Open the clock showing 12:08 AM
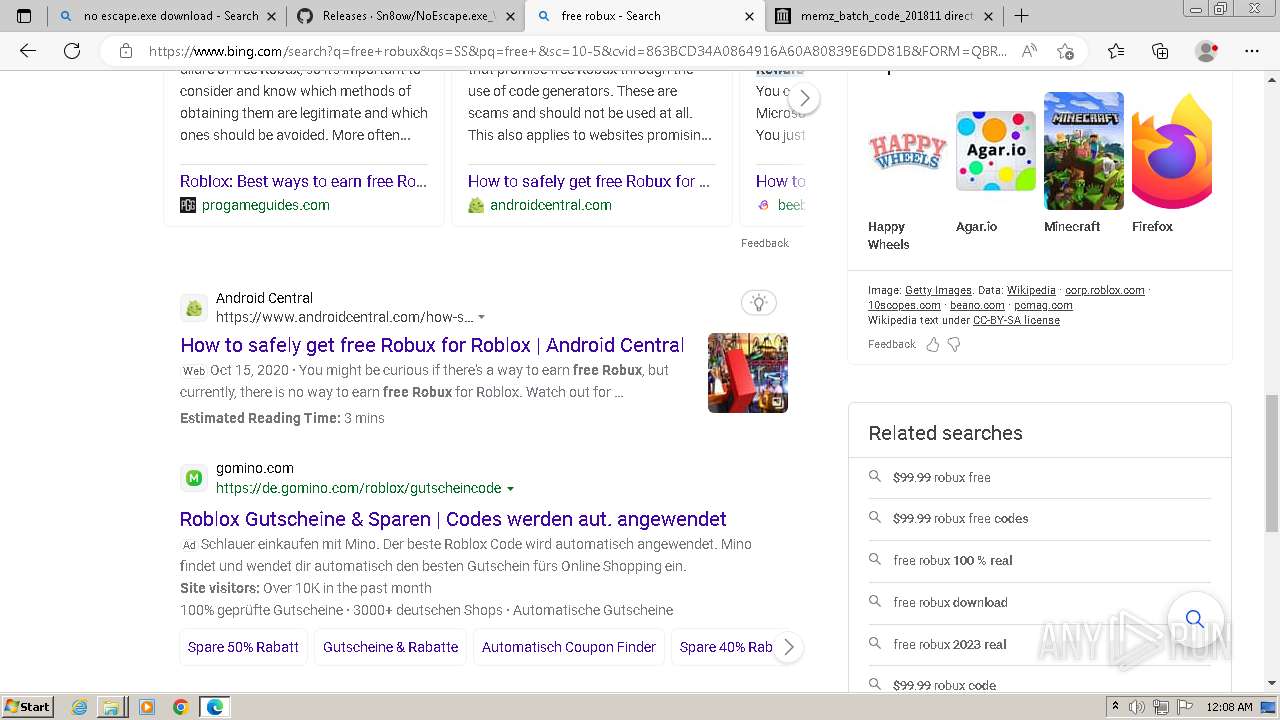 (1230, 707)
